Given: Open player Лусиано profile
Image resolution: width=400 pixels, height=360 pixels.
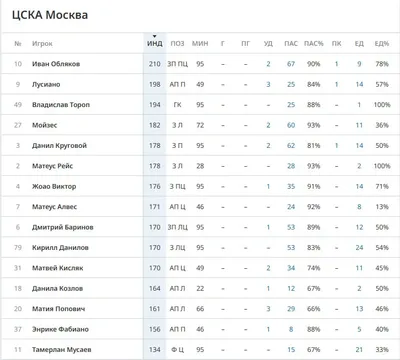Looking at the screenshot, I should click(x=46, y=84).
